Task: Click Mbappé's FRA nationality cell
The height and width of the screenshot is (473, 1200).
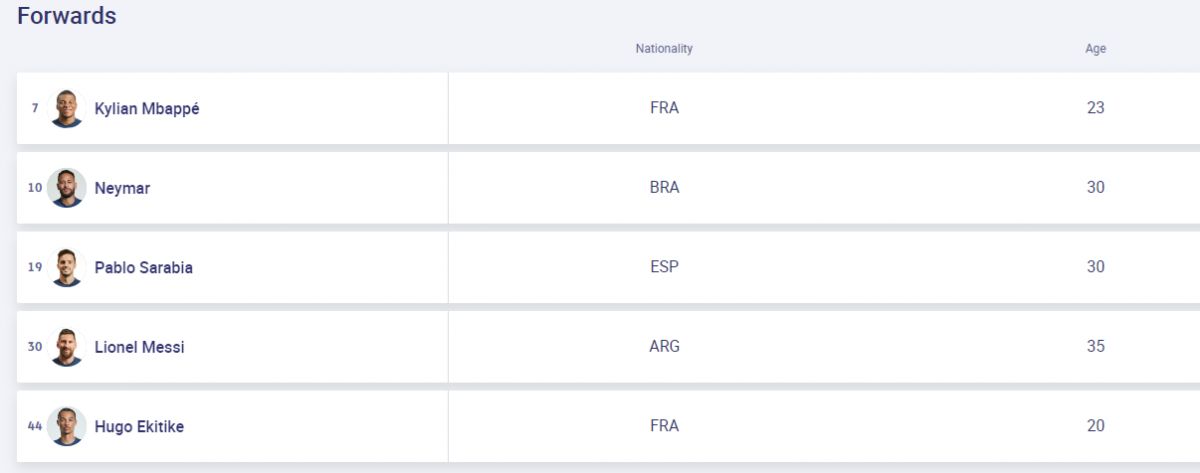Action: pos(664,108)
